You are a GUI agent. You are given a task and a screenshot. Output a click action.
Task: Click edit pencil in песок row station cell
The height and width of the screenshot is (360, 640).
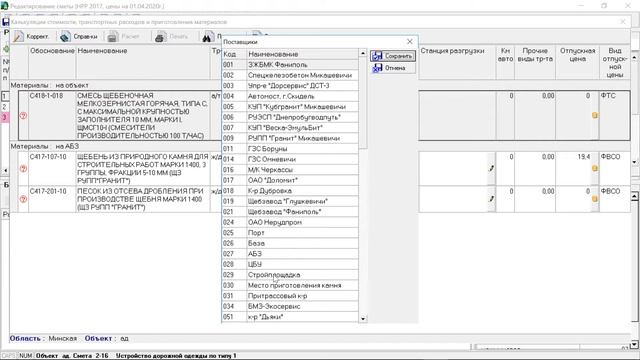coord(491,199)
